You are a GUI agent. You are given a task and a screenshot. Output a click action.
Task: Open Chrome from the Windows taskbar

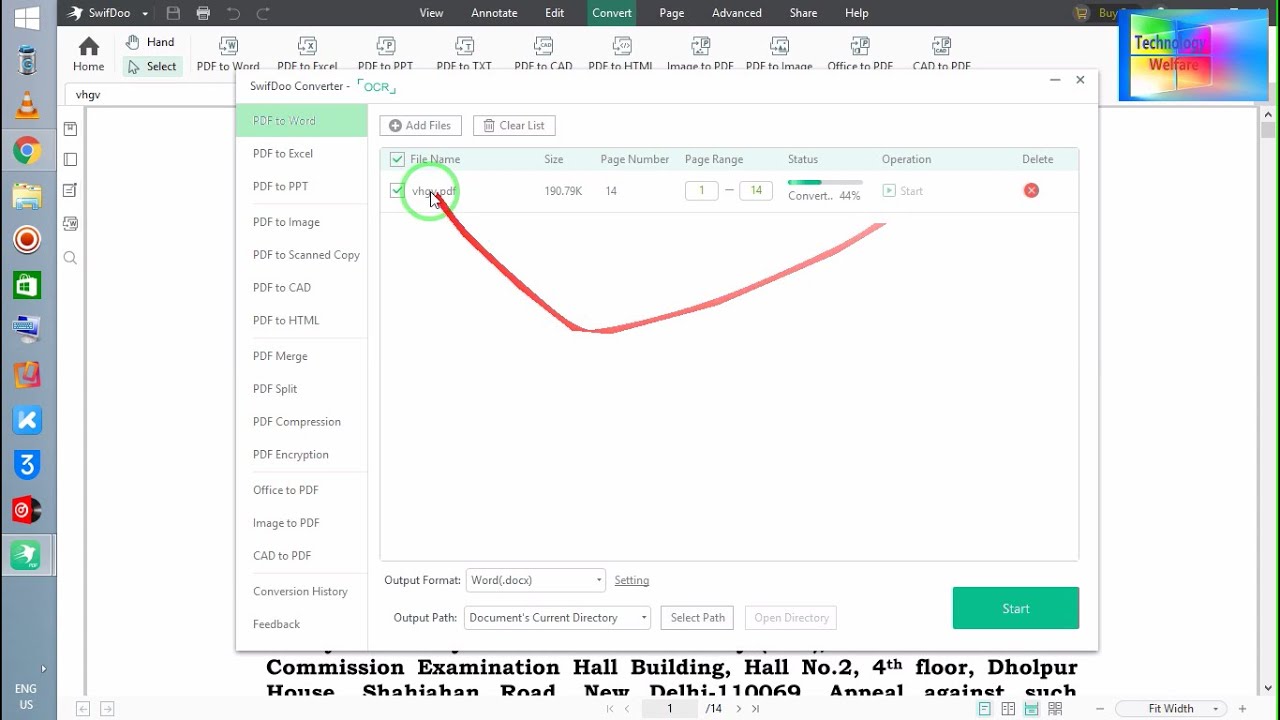[x=27, y=151]
